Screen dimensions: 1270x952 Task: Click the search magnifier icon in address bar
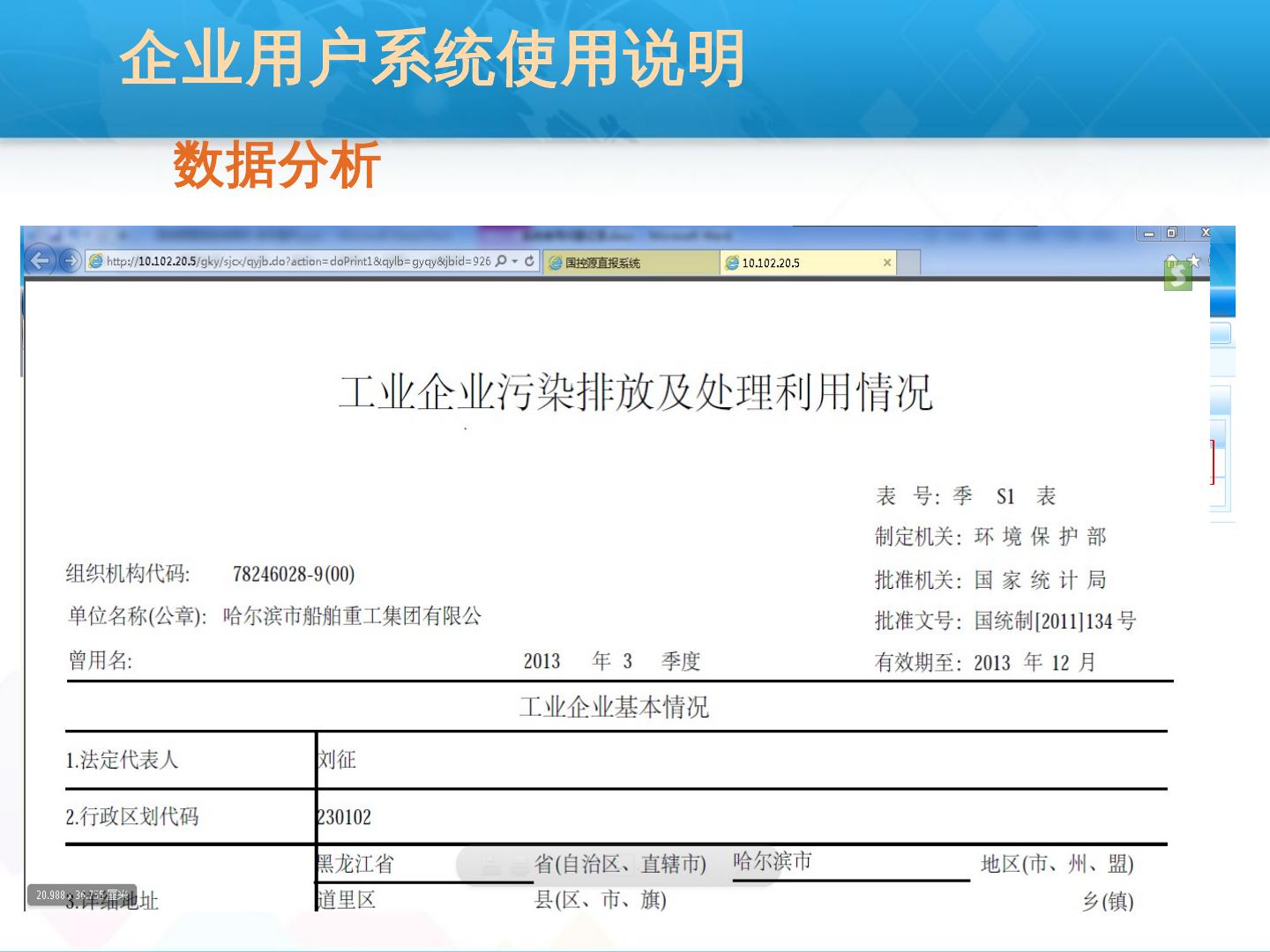tap(502, 261)
